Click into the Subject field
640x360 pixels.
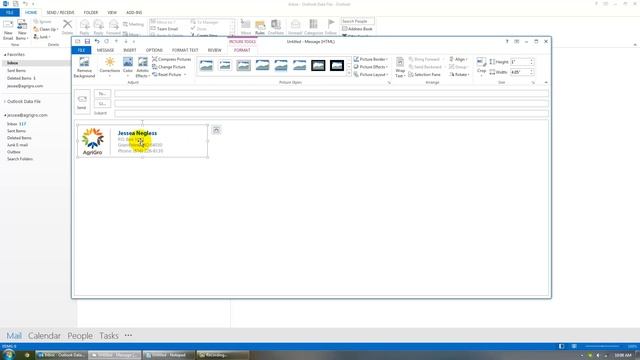(331, 113)
